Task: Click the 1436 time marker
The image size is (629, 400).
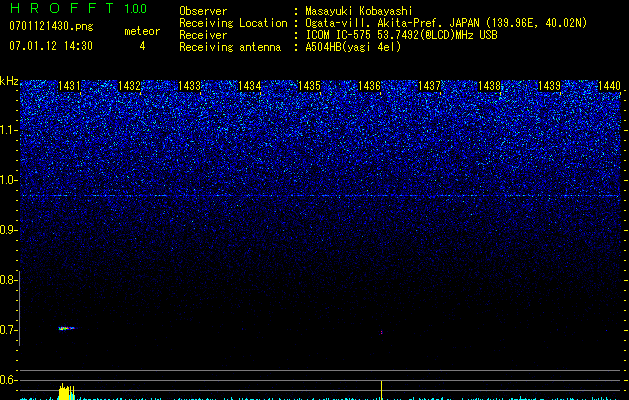Action: (369, 86)
